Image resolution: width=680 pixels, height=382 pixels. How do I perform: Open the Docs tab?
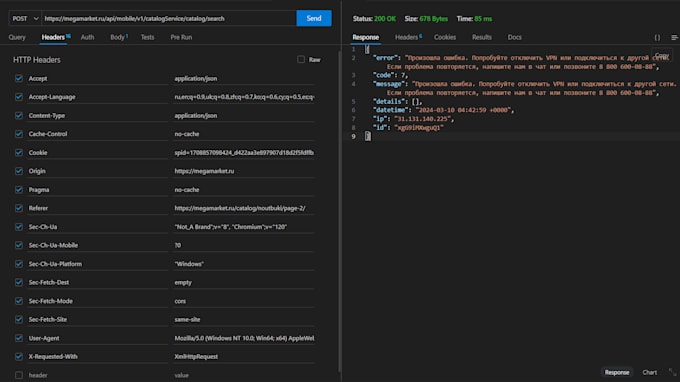(515, 37)
